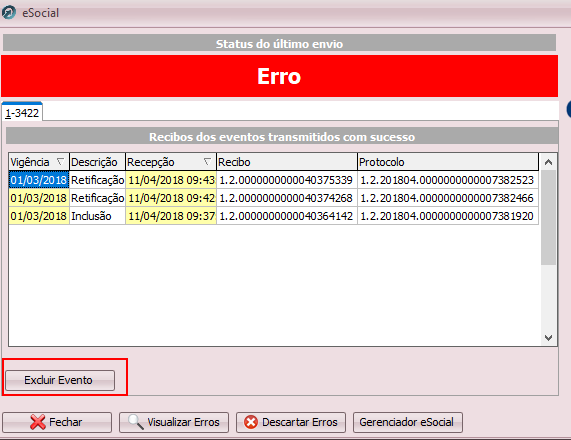Click the recibo cell ending in 40375339

point(287,180)
